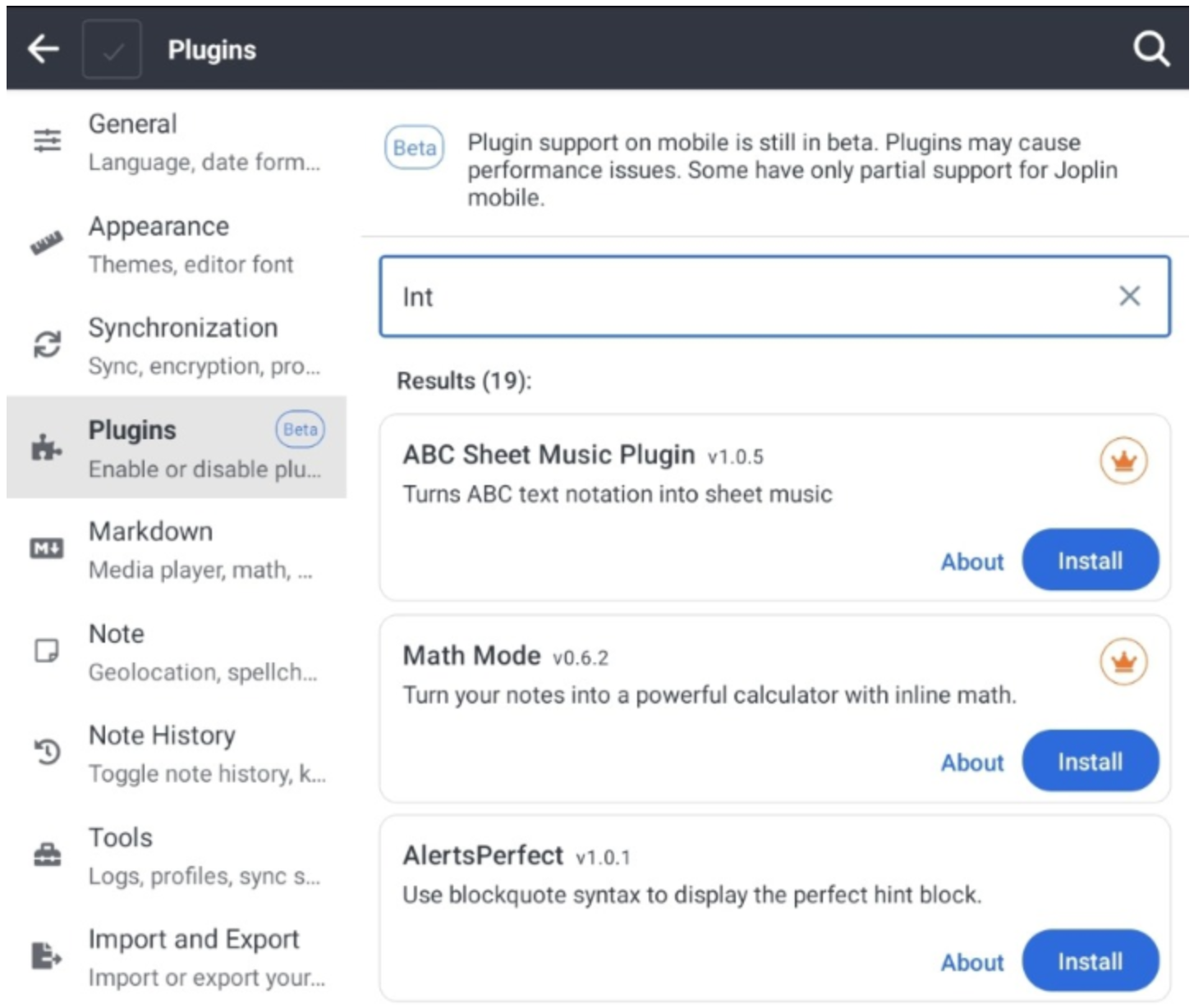
Task: Click the Synchronization arrows icon
Action: (47, 345)
